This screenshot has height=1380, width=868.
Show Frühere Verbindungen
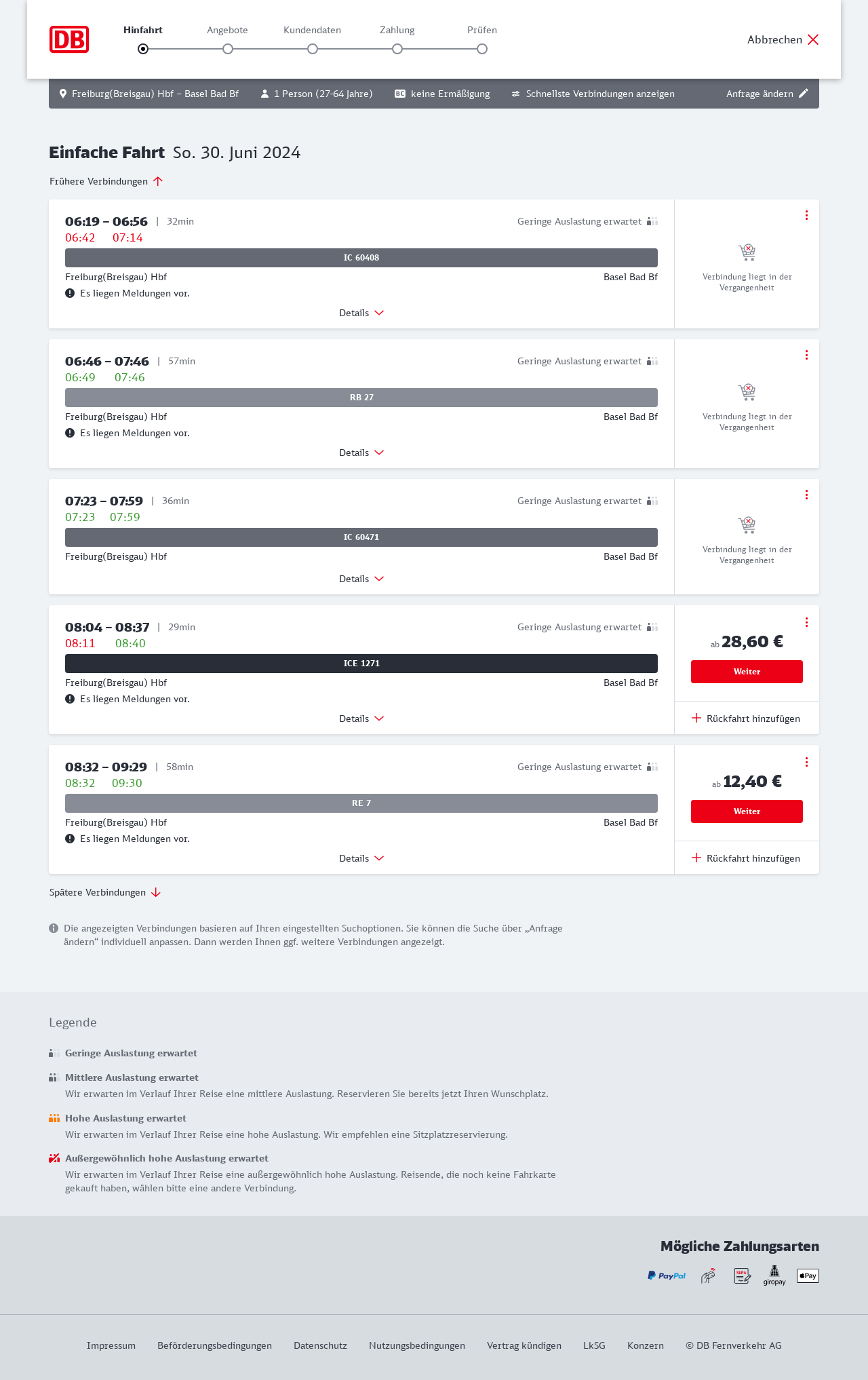(106, 181)
